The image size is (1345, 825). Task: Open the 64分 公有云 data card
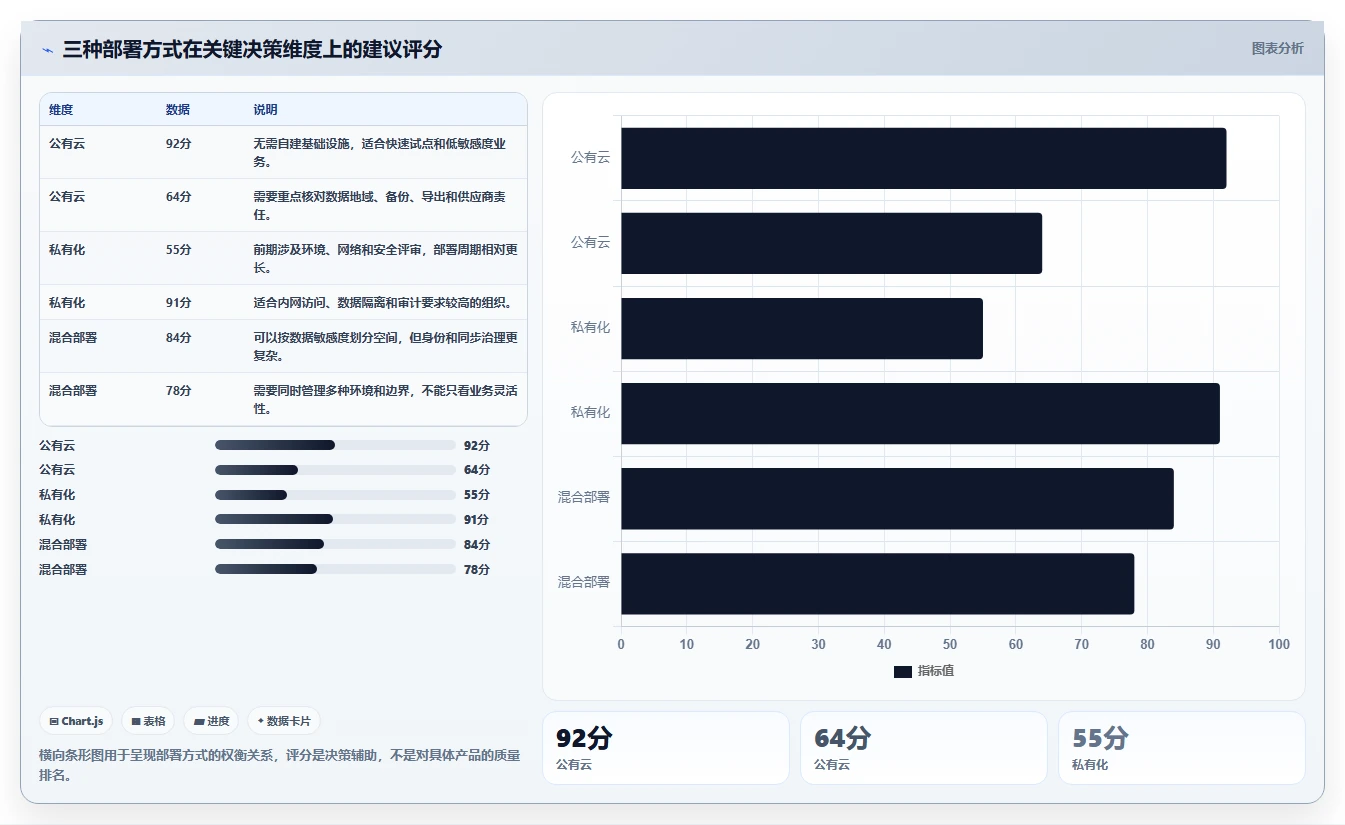(924, 748)
